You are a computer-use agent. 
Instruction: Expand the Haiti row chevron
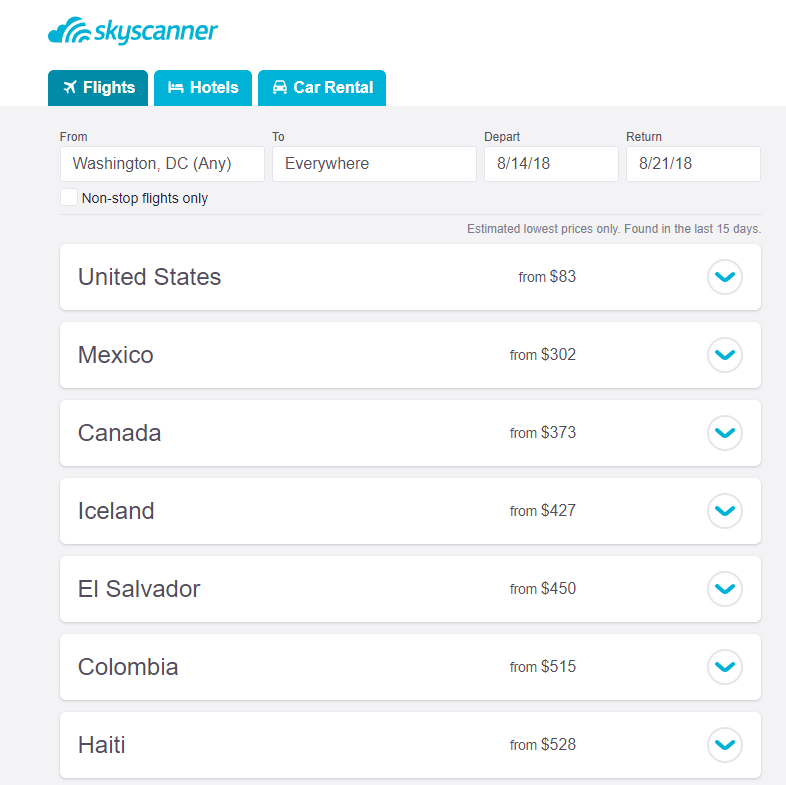(x=725, y=745)
